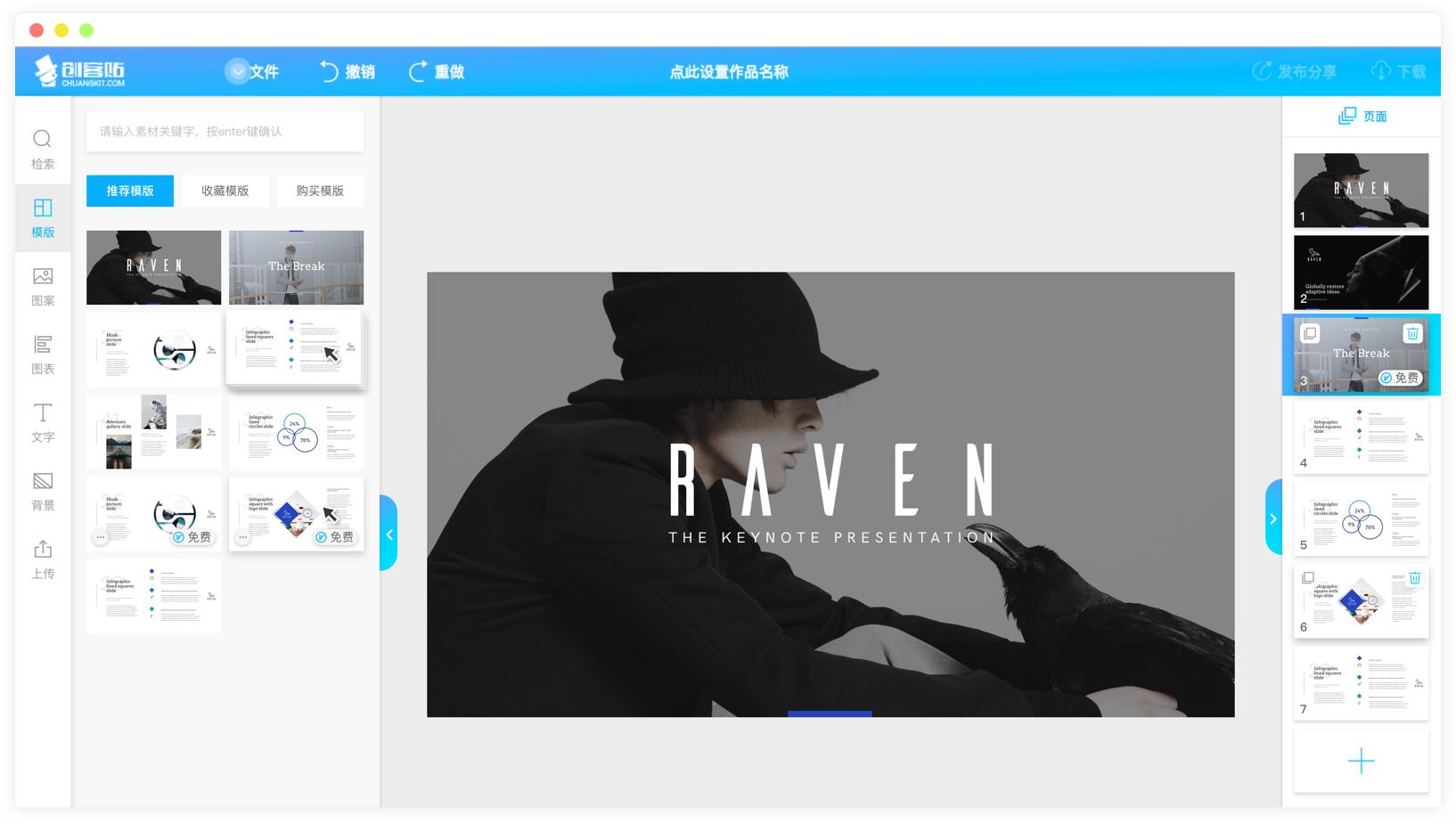The height and width of the screenshot is (824, 1456).
Task: Choose the Infographic square with logo template
Action: (296, 514)
